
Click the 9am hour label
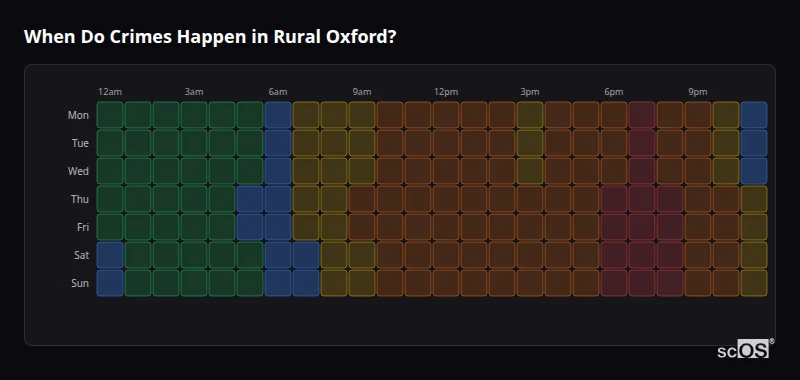click(x=362, y=92)
